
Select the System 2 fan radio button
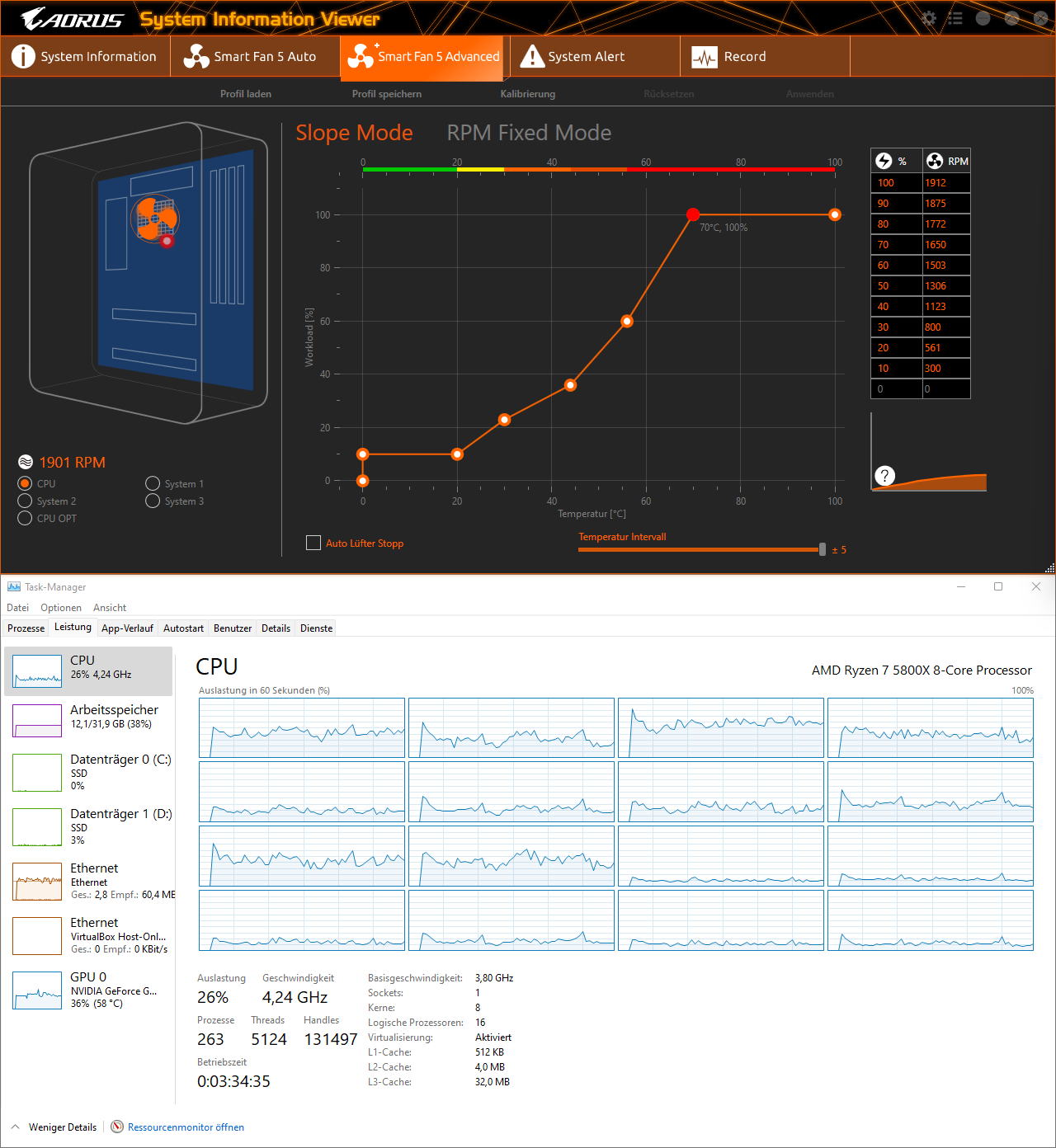(25, 501)
